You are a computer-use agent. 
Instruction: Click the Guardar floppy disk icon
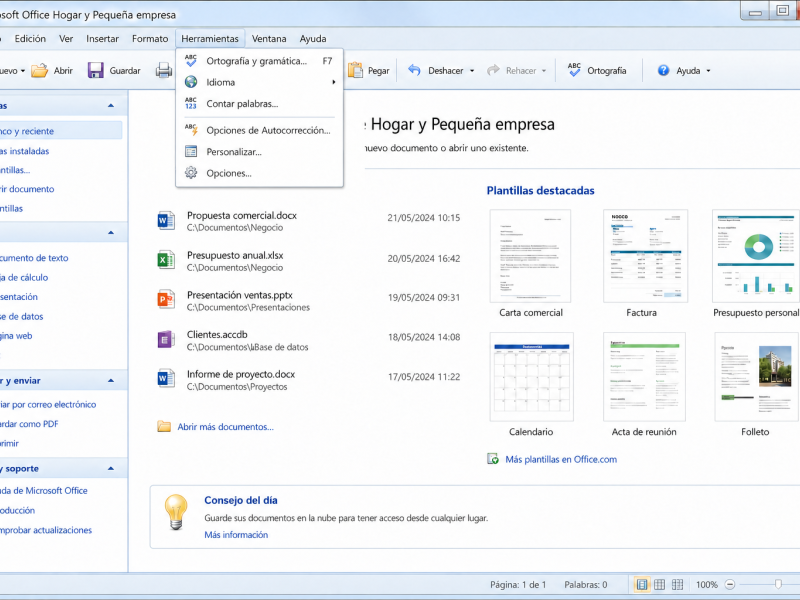pos(95,70)
